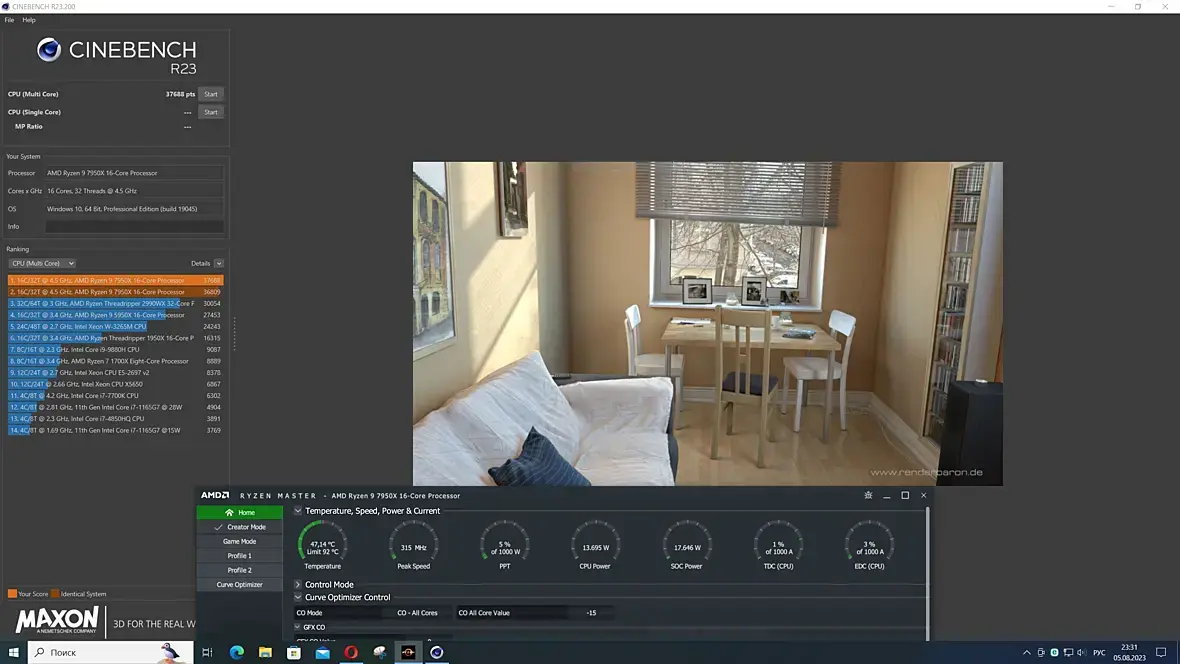Select Creator Mode in Ryzen Master
Screen dimensions: 1180x664
coord(239,527)
